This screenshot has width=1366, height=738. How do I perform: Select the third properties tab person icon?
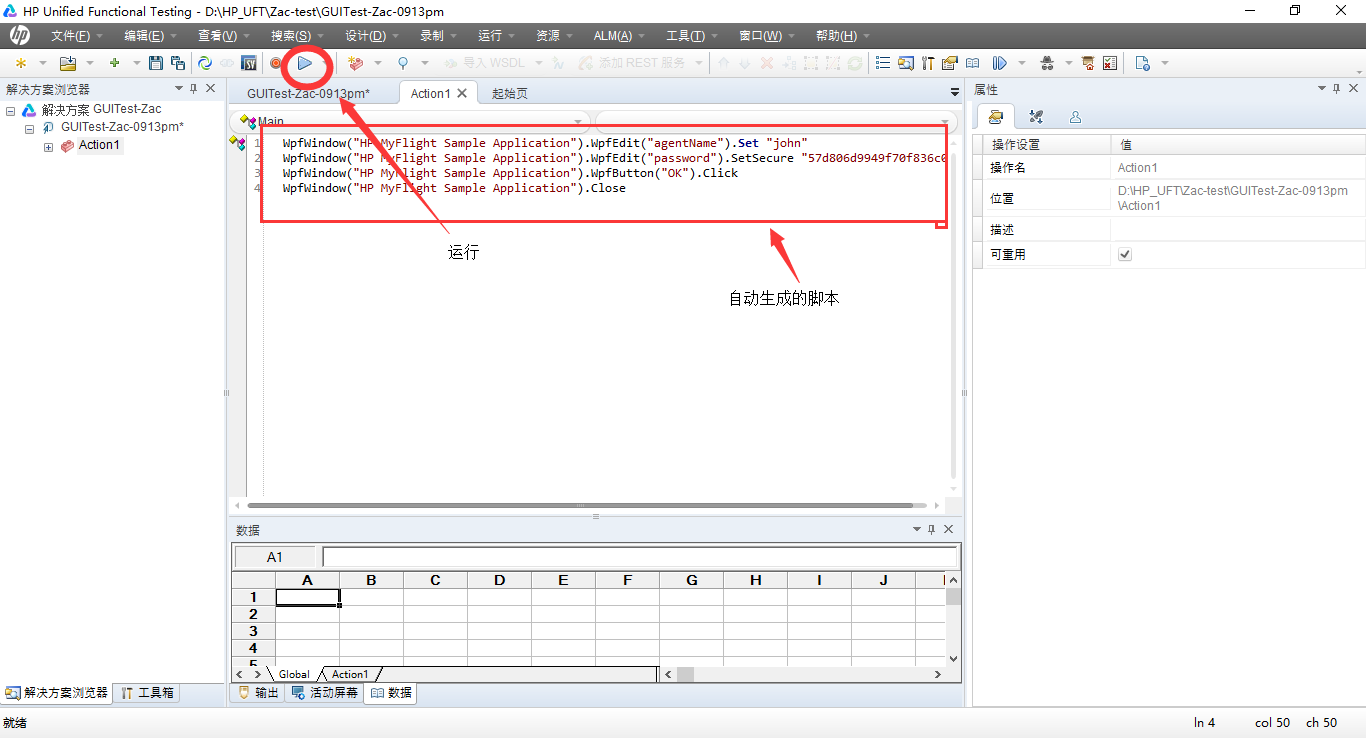point(1075,117)
